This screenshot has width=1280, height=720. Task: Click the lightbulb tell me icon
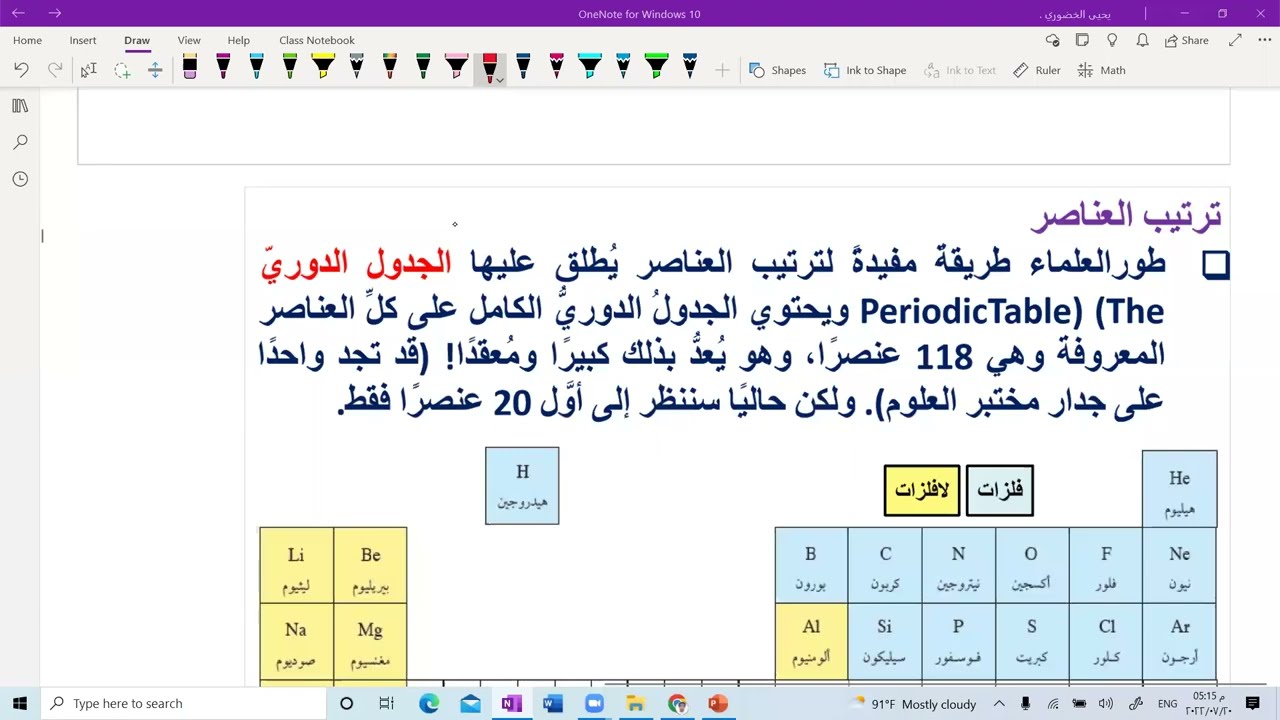[1112, 40]
